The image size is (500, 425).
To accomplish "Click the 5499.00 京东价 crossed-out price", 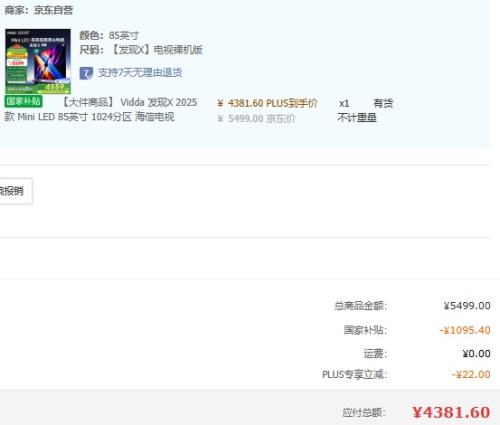I will [x=256, y=119].
